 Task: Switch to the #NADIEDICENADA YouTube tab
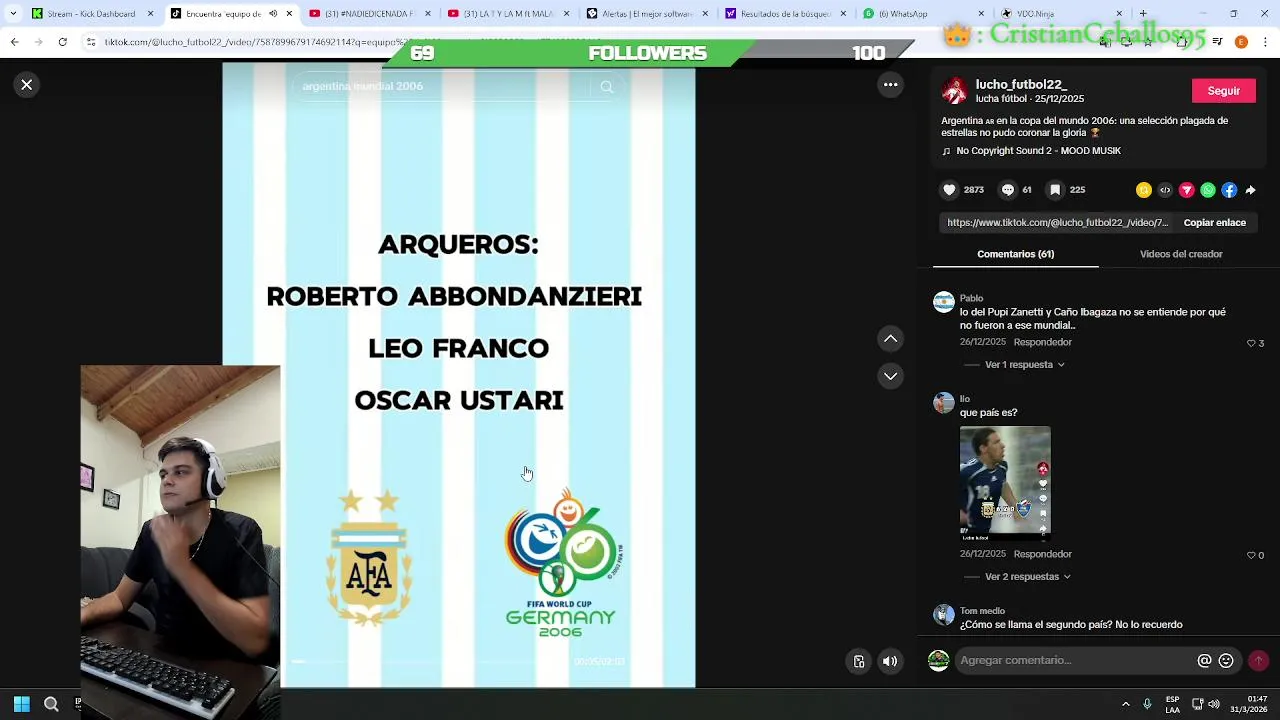367,14
